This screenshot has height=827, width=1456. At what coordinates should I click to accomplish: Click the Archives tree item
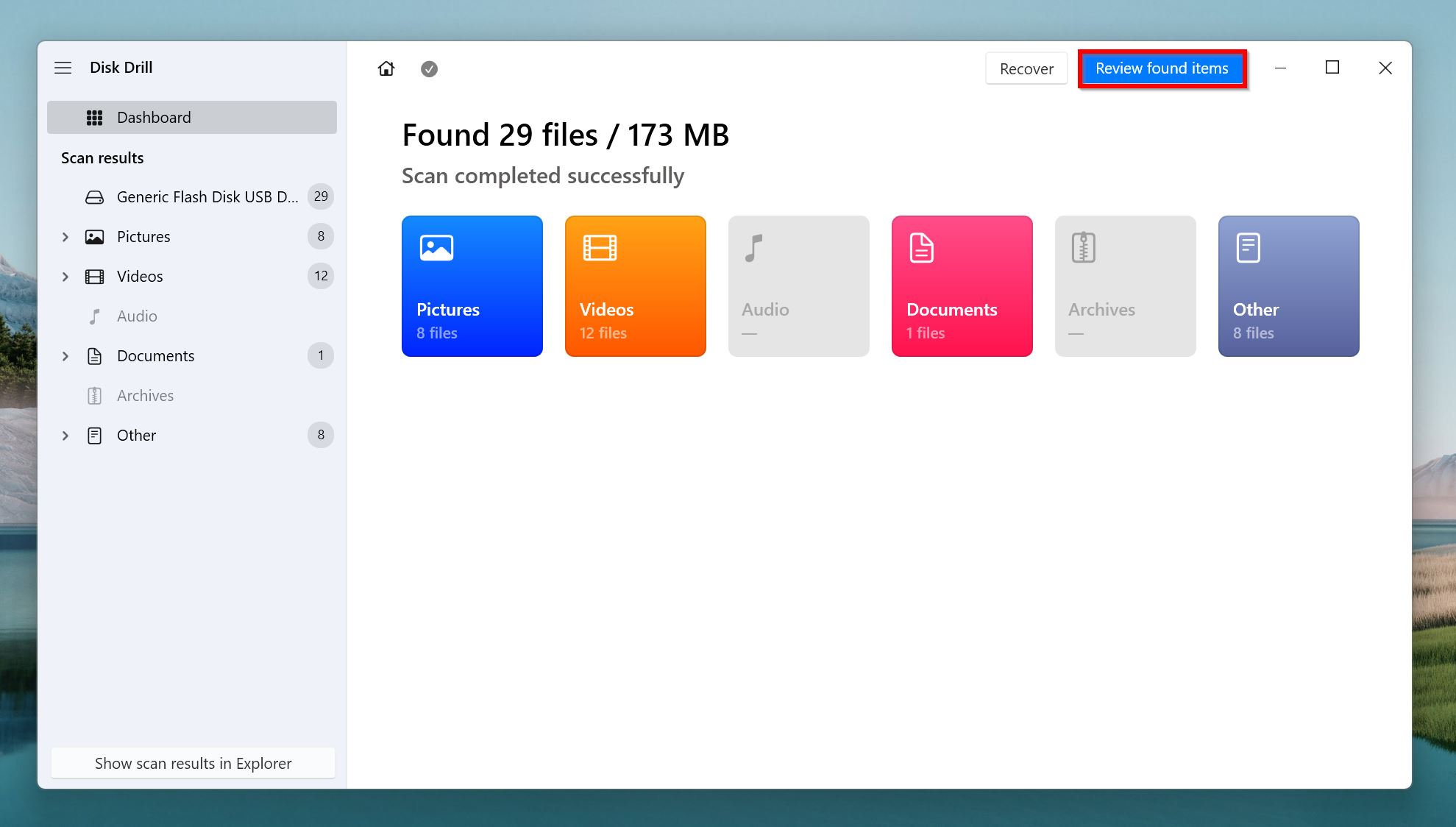pos(145,395)
